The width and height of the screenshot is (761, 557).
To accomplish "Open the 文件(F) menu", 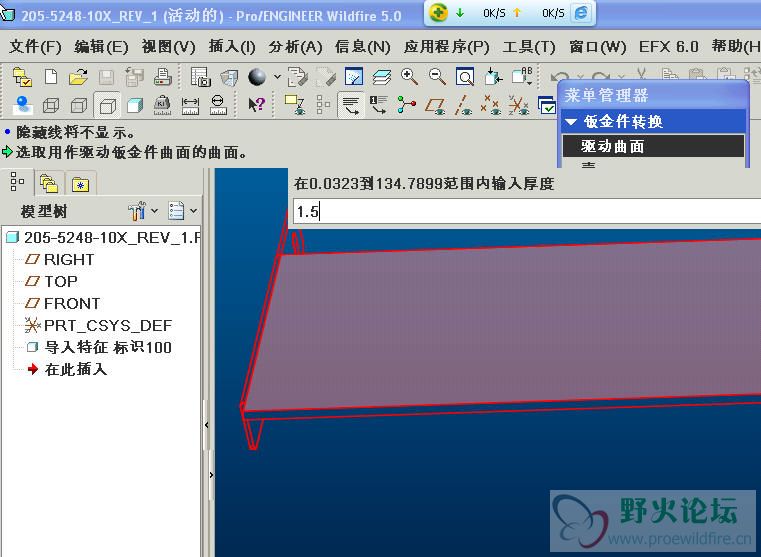I will tap(35, 47).
